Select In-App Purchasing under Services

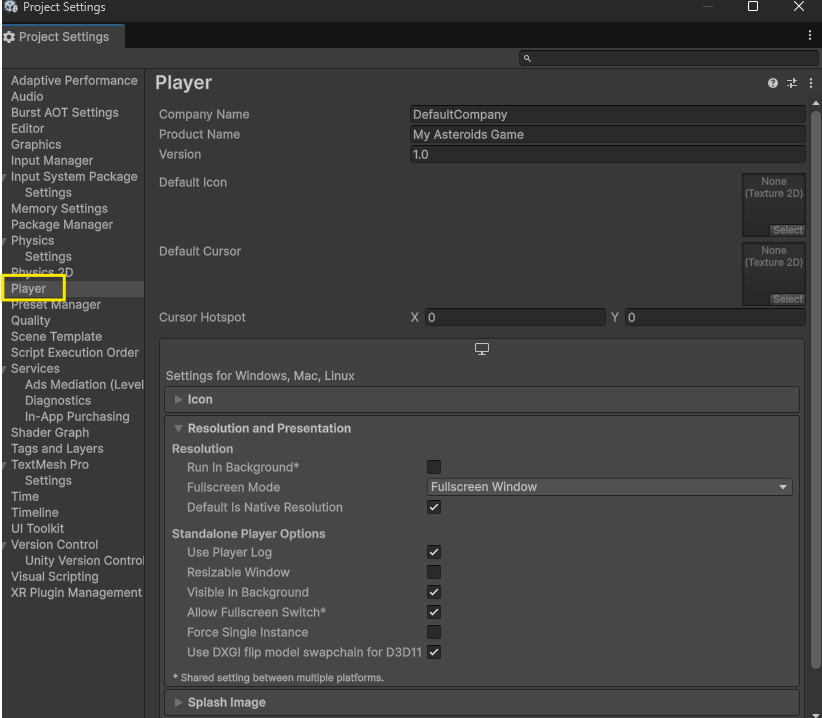pyautogui.click(x=77, y=417)
